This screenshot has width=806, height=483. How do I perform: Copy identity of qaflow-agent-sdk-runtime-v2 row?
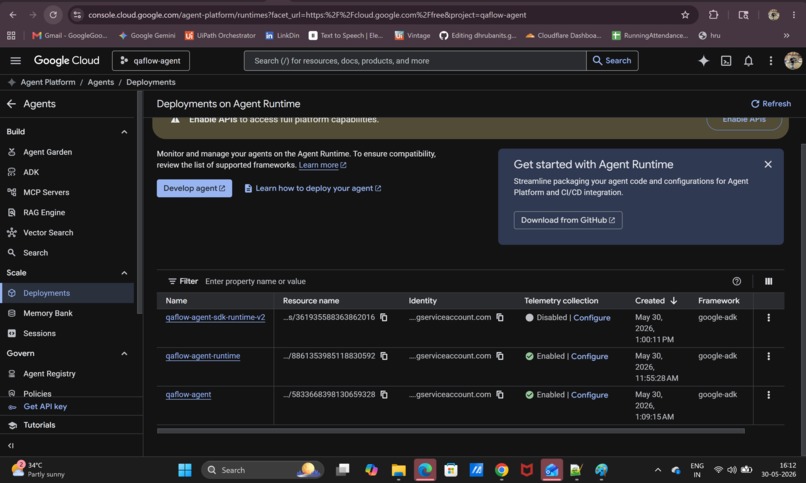coord(500,318)
